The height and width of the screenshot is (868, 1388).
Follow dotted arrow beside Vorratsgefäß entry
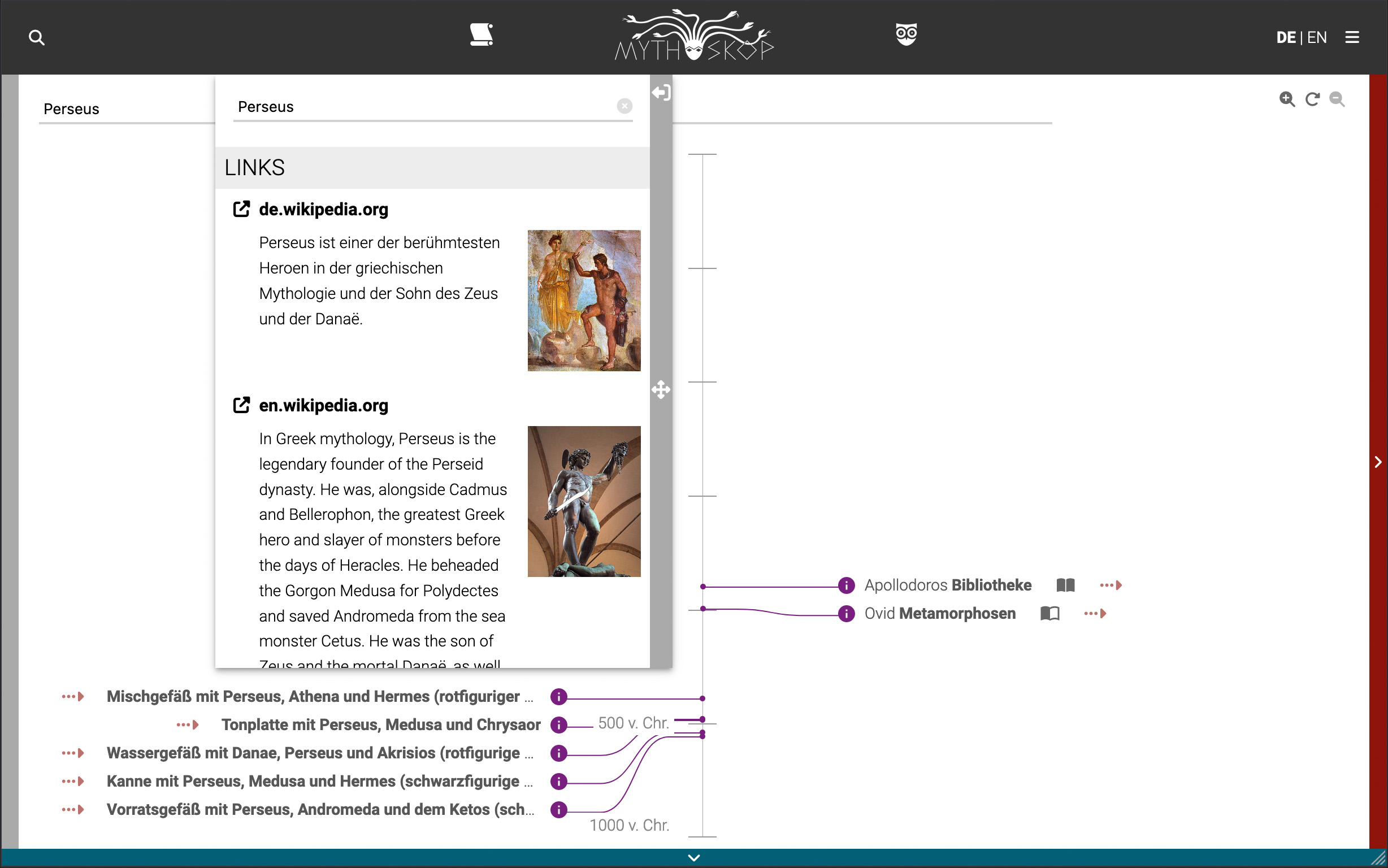pos(73,809)
